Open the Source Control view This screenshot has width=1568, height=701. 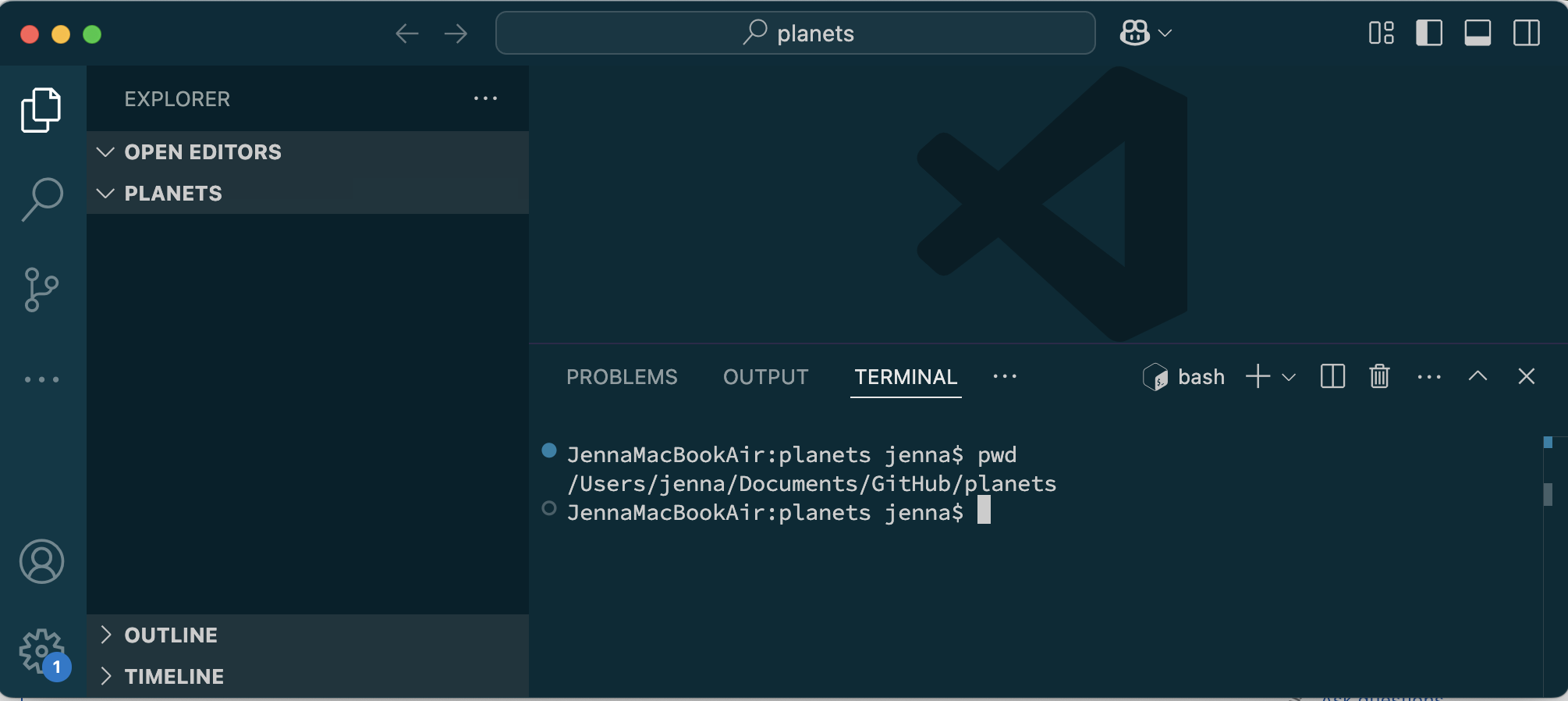41,290
